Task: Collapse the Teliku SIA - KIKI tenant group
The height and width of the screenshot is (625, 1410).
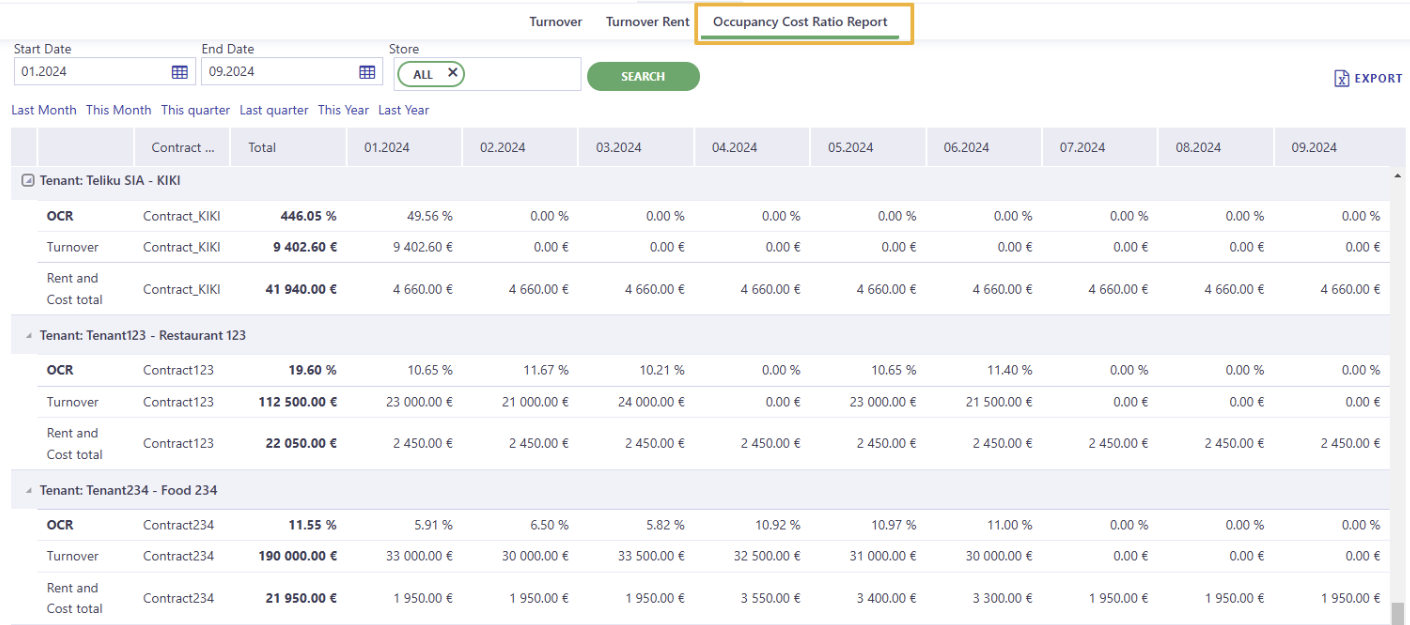Action: point(28,181)
